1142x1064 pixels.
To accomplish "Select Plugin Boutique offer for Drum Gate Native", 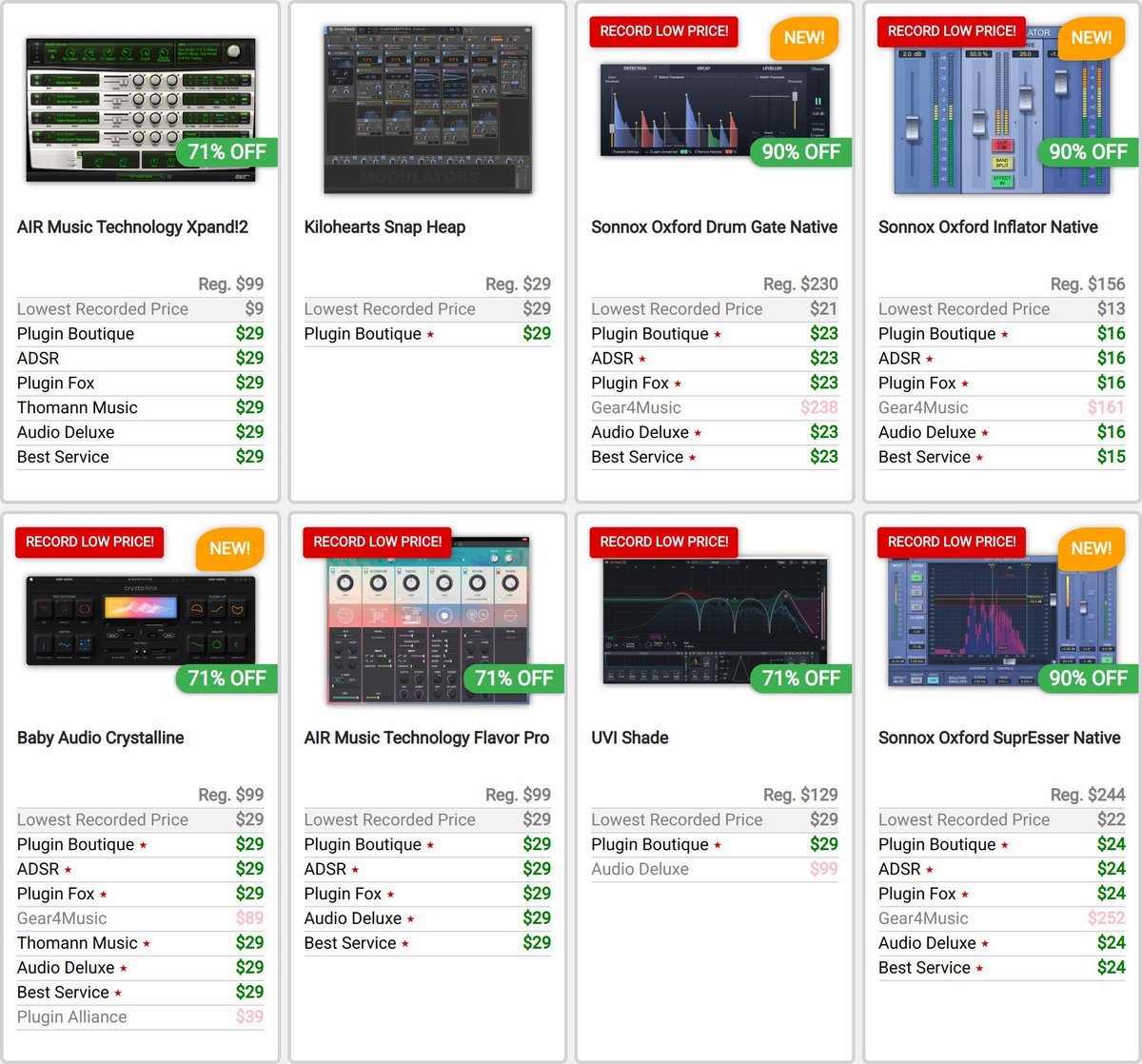I will (715, 334).
